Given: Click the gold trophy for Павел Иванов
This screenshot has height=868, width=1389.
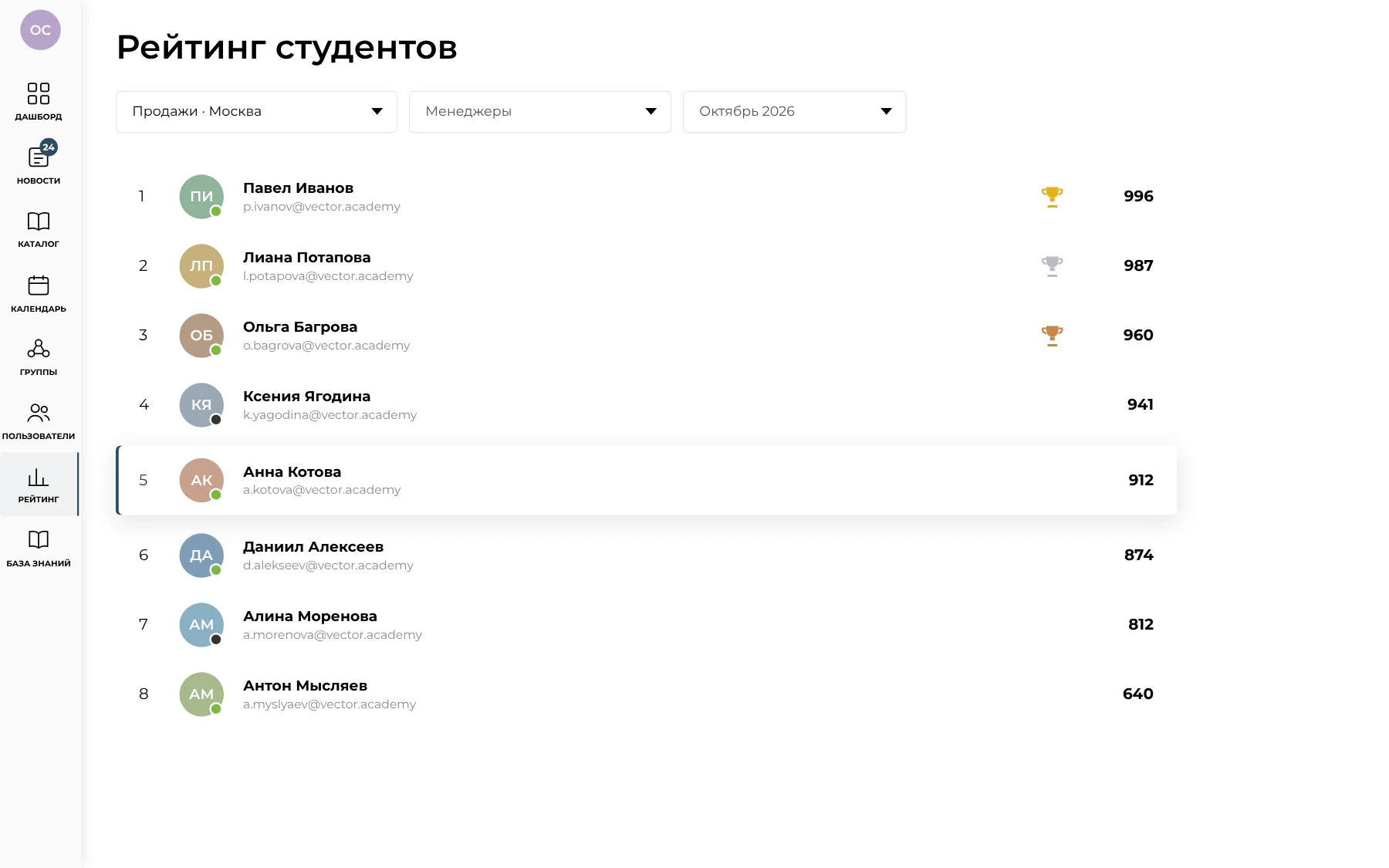Looking at the screenshot, I should (x=1052, y=197).
